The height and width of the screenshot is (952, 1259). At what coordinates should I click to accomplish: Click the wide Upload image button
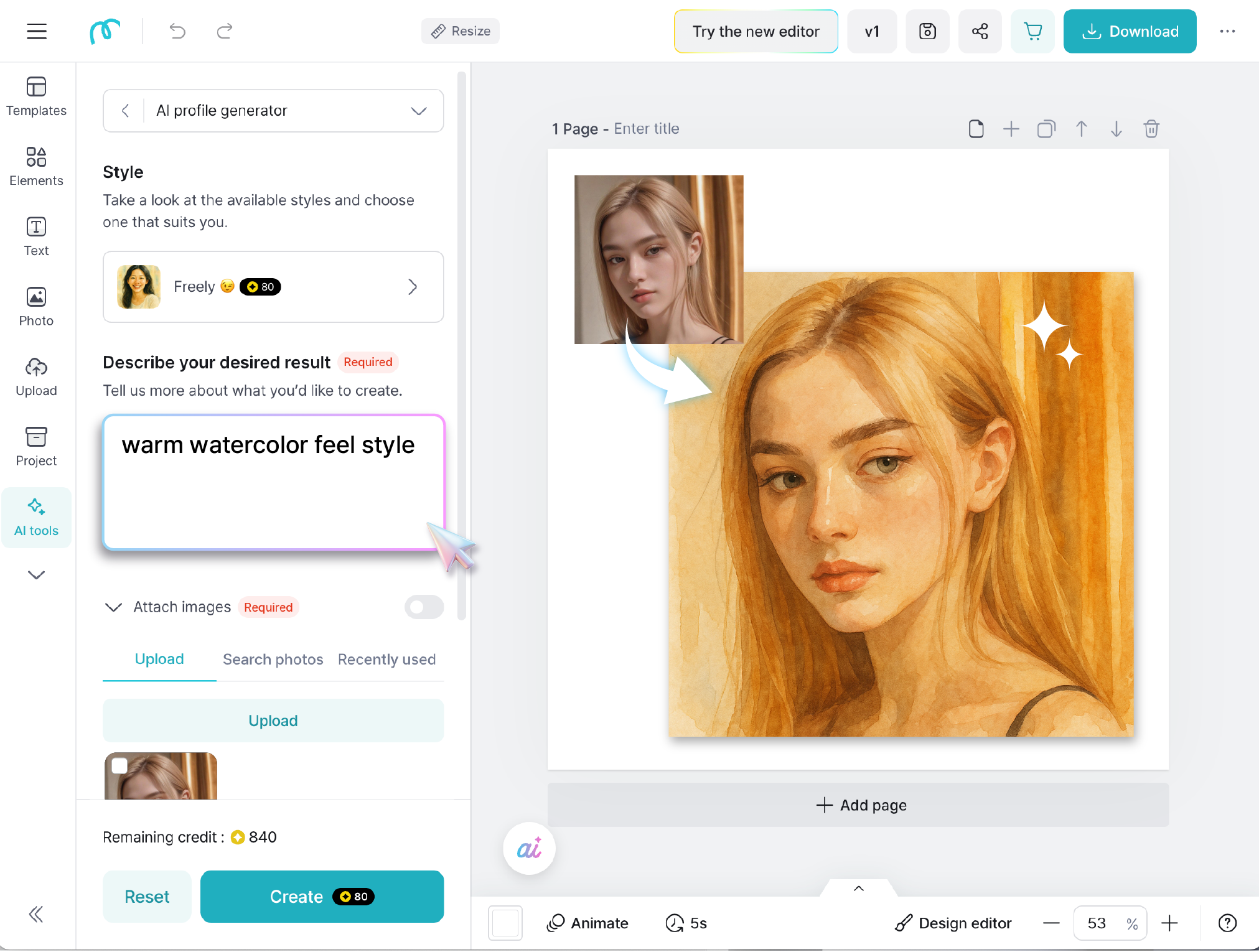[x=273, y=721]
